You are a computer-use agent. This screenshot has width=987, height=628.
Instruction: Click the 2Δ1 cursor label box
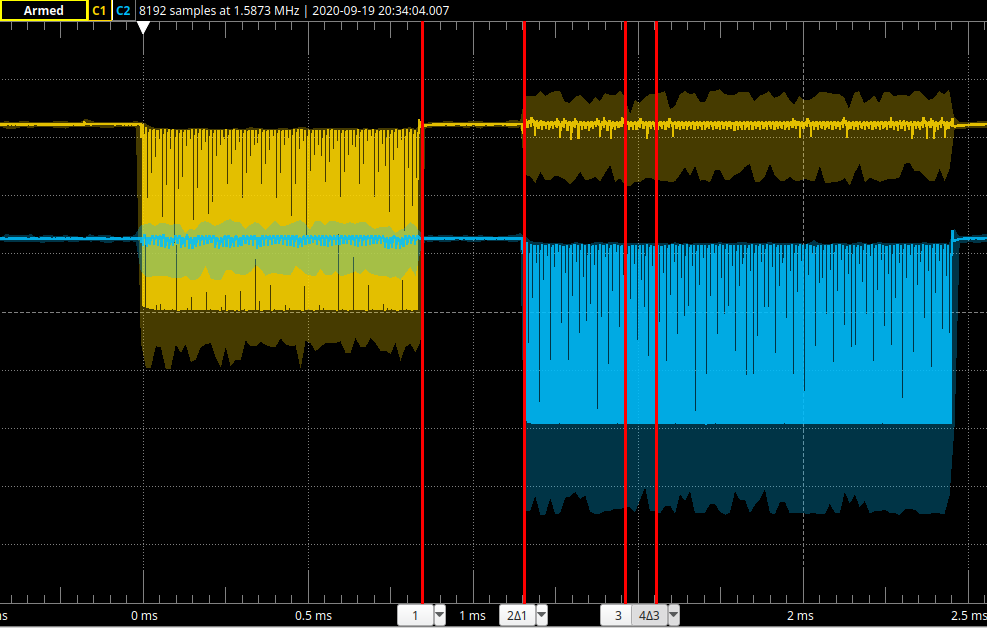tap(517, 615)
